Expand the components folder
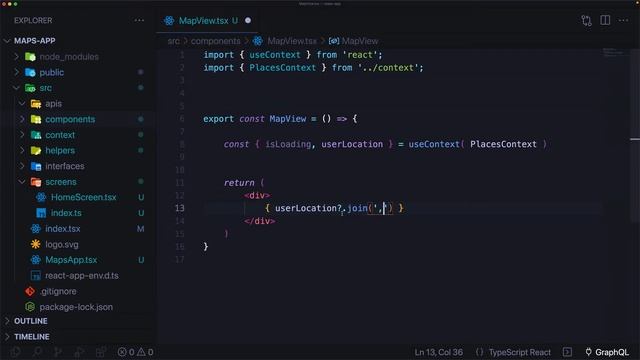This screenshot has height=360, width=640. [22, 119]
